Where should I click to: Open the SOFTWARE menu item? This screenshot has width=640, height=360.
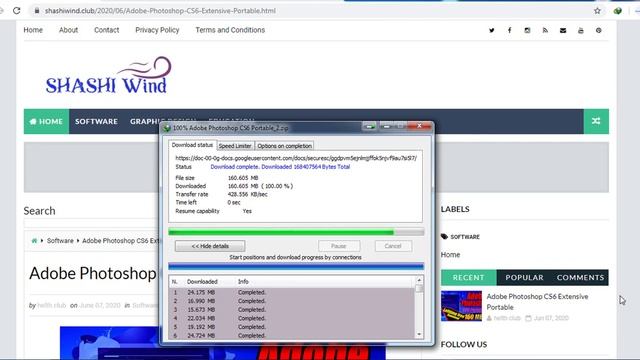(96, 121)
